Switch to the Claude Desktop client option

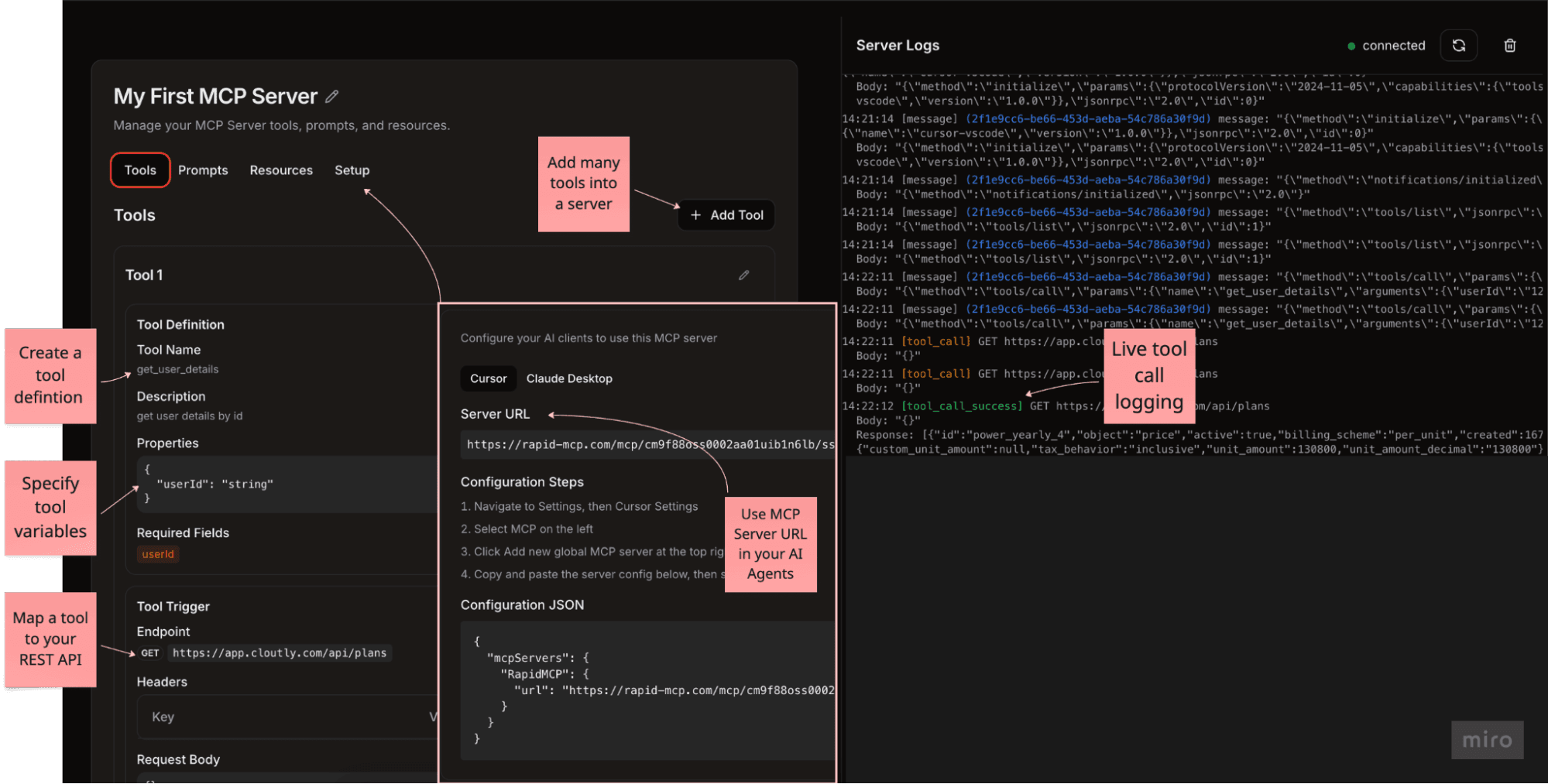[569, 378]
